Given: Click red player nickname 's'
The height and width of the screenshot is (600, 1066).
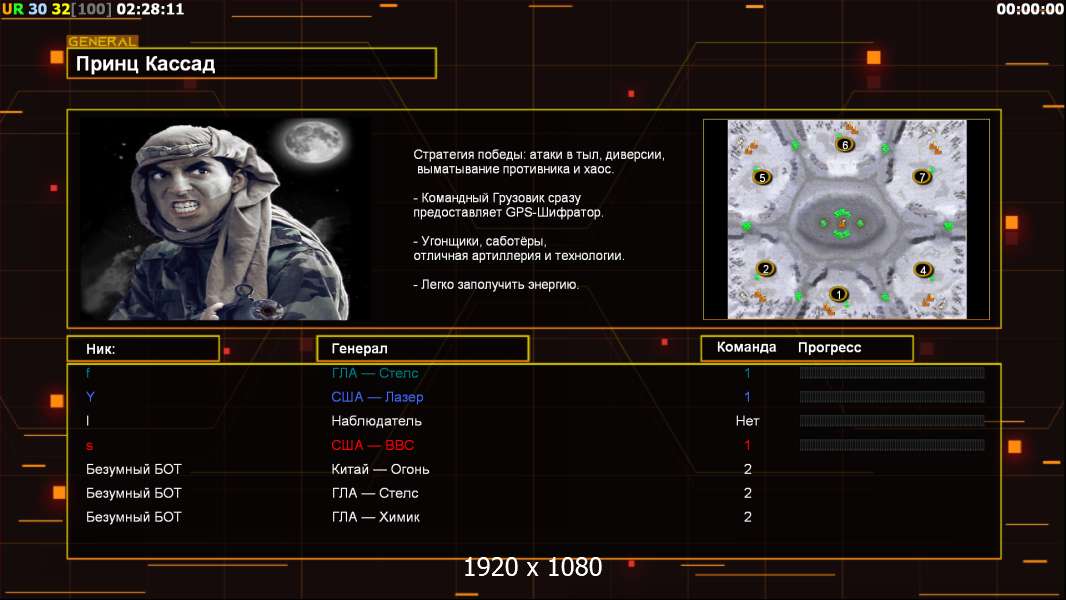Looking at the screenshot, I should click(90, 446).
